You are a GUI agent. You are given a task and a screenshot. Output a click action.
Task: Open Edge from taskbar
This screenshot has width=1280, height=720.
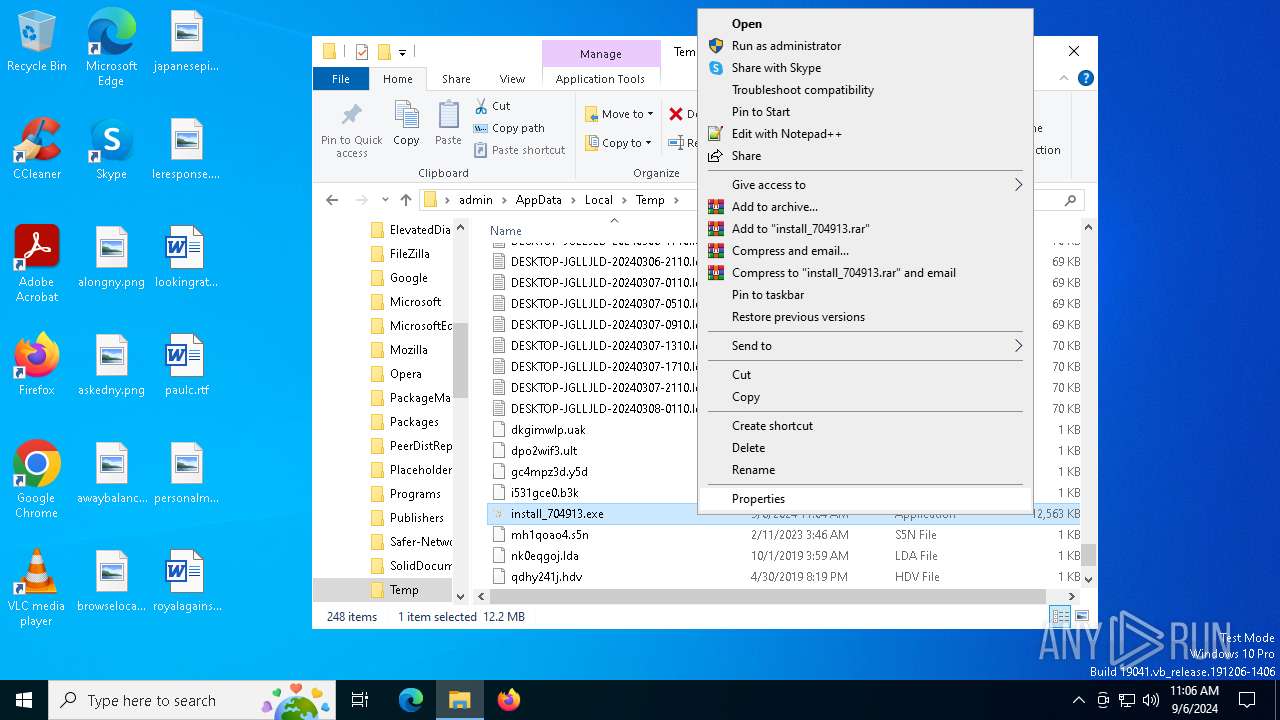[x=411, y=700]
